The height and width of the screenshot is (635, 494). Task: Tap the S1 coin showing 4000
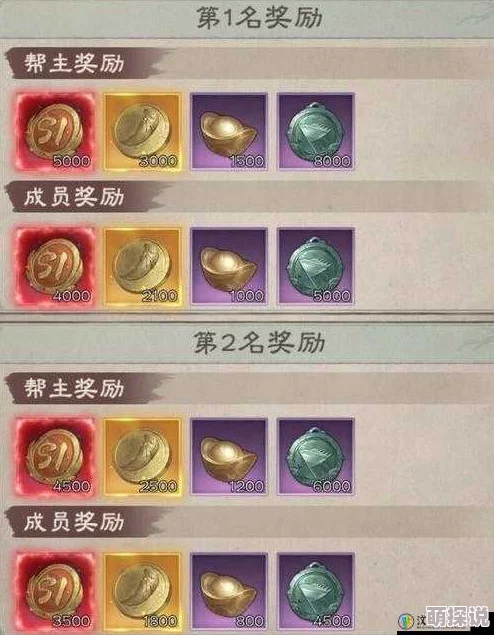pyautogui.click(x=55, y=266)
